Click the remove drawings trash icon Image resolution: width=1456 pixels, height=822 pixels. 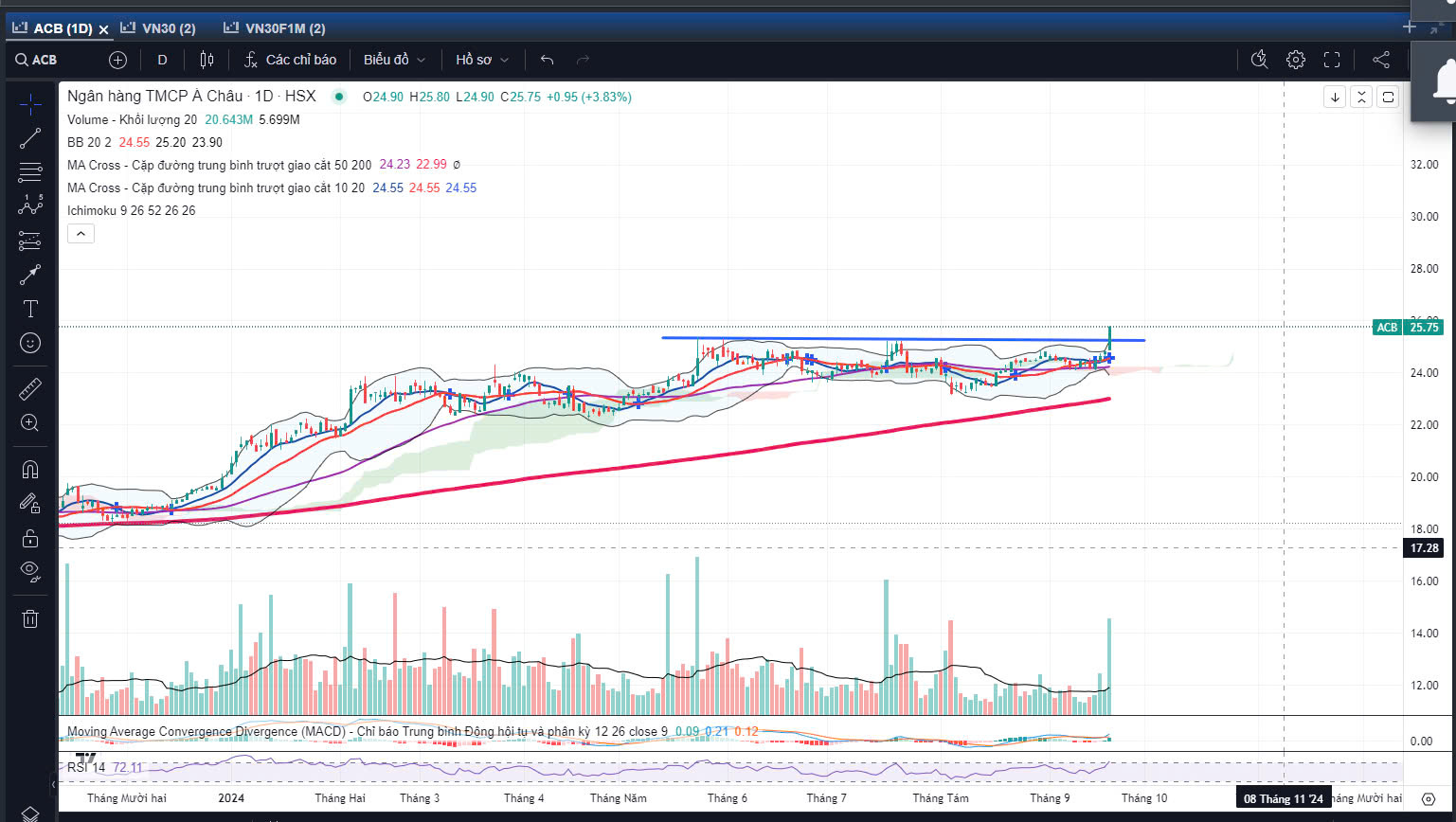pyautogui.click(x=30, y=618)
